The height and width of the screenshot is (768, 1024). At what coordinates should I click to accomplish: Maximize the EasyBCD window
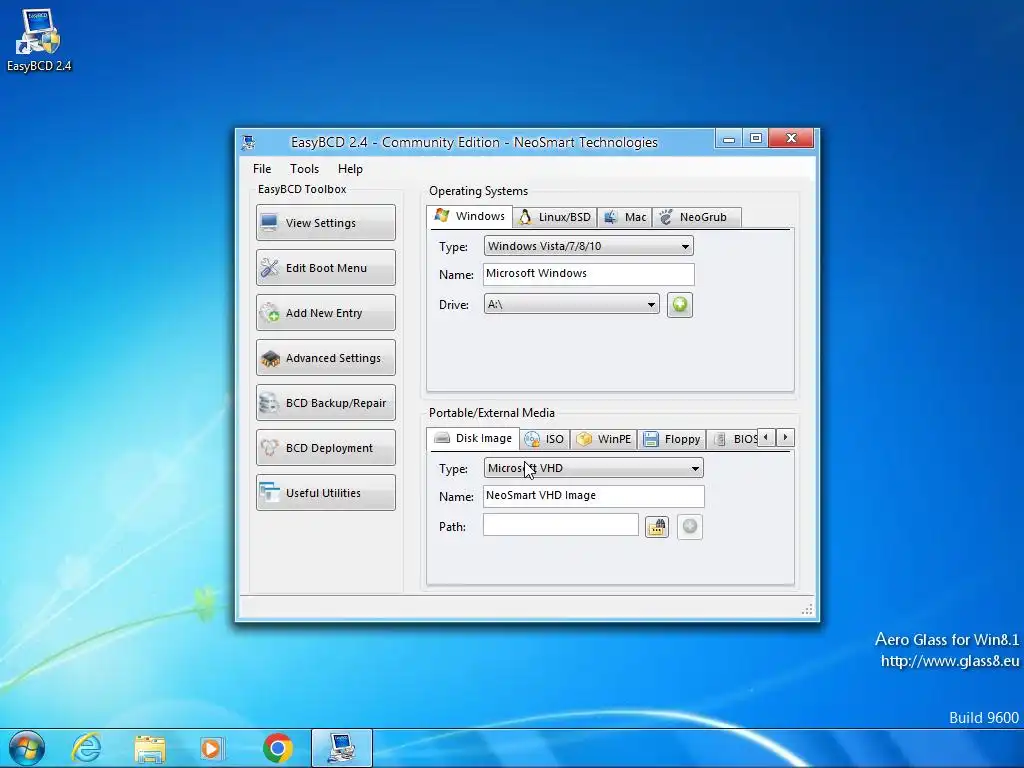pyautogui.click(x=756, y=138)
